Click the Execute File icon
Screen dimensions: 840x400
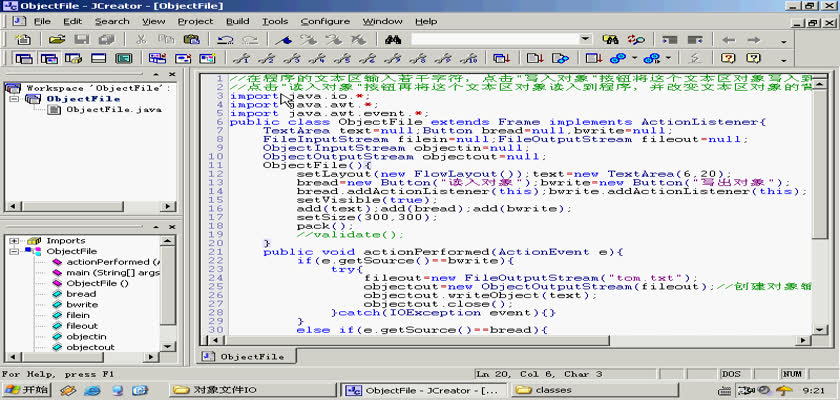click(x=560, y=58)
